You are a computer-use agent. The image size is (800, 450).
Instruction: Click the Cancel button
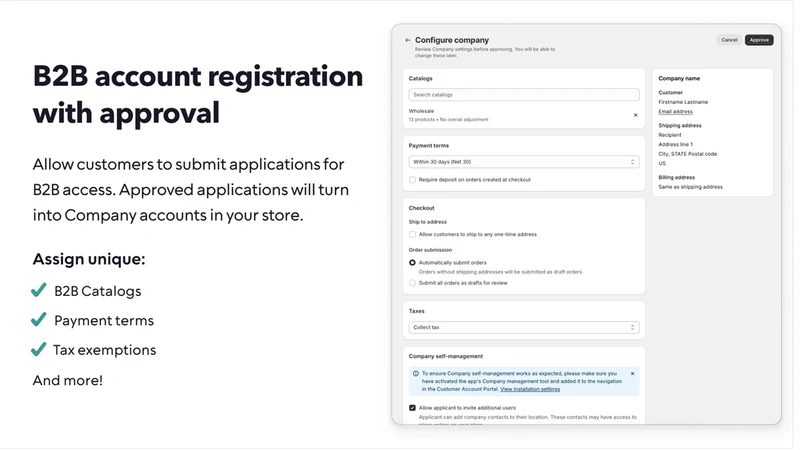(x=729, y=40)
